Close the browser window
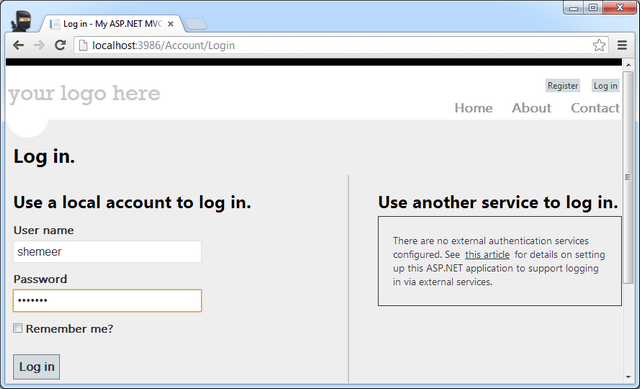This screenshot has height=389, width=640. (620, 8)
